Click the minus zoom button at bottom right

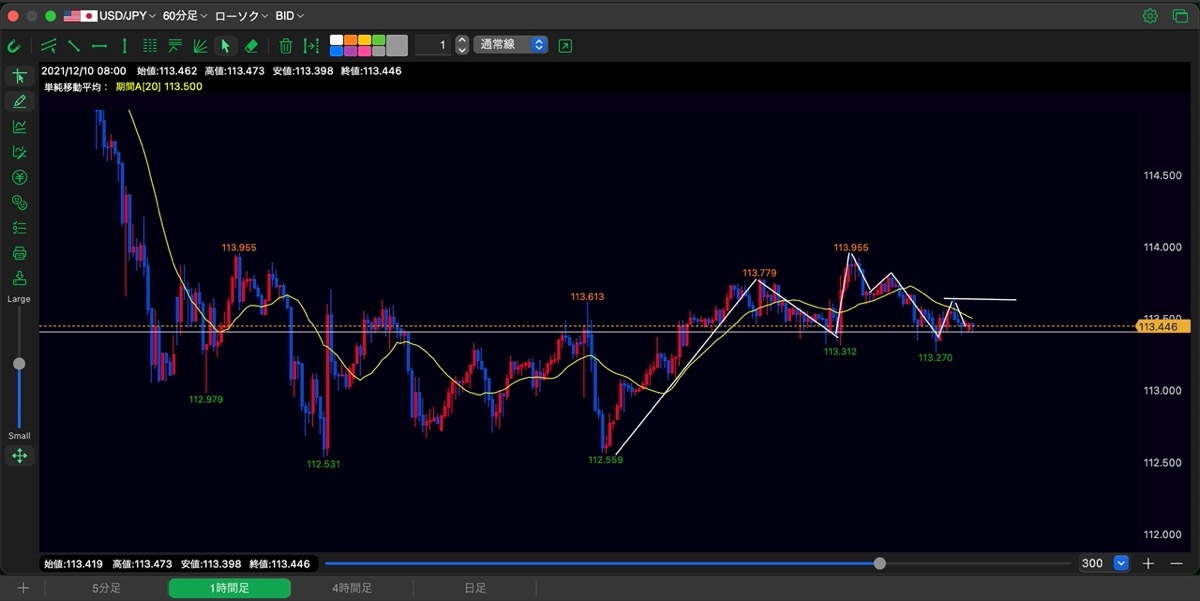(x=1176, y=564)
